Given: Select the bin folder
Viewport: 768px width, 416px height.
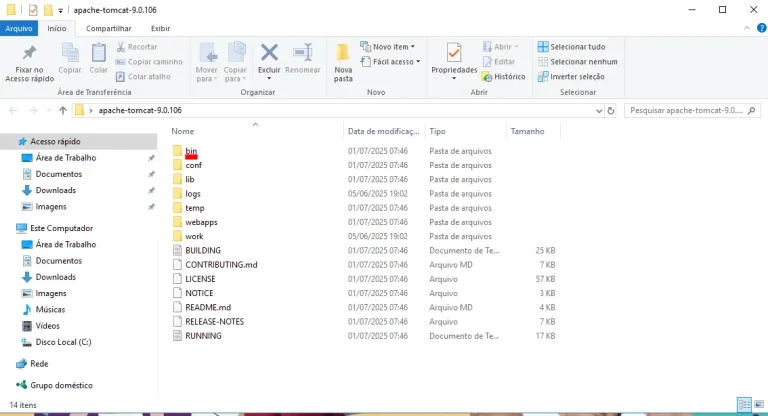Looking at the screenshot, I should point(191,151).
